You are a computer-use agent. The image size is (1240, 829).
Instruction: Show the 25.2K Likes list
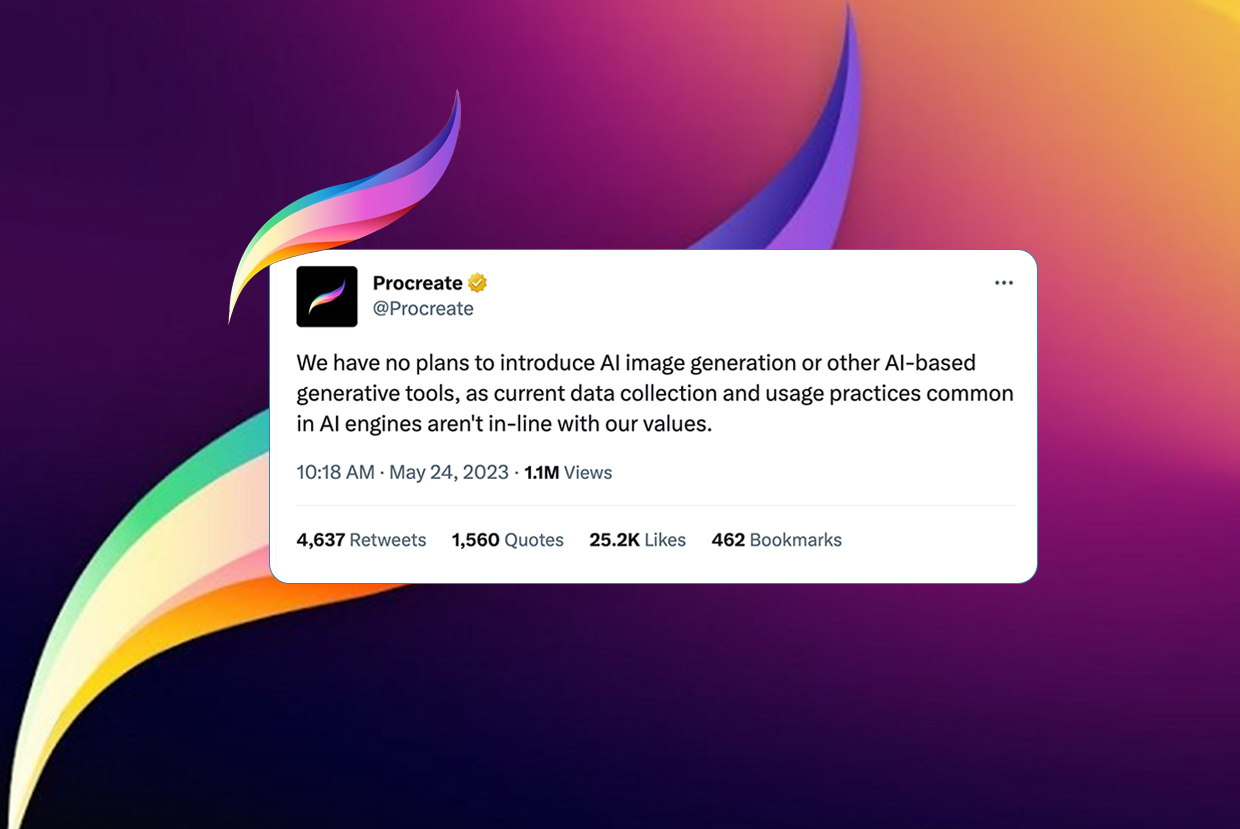click(638, 540)
